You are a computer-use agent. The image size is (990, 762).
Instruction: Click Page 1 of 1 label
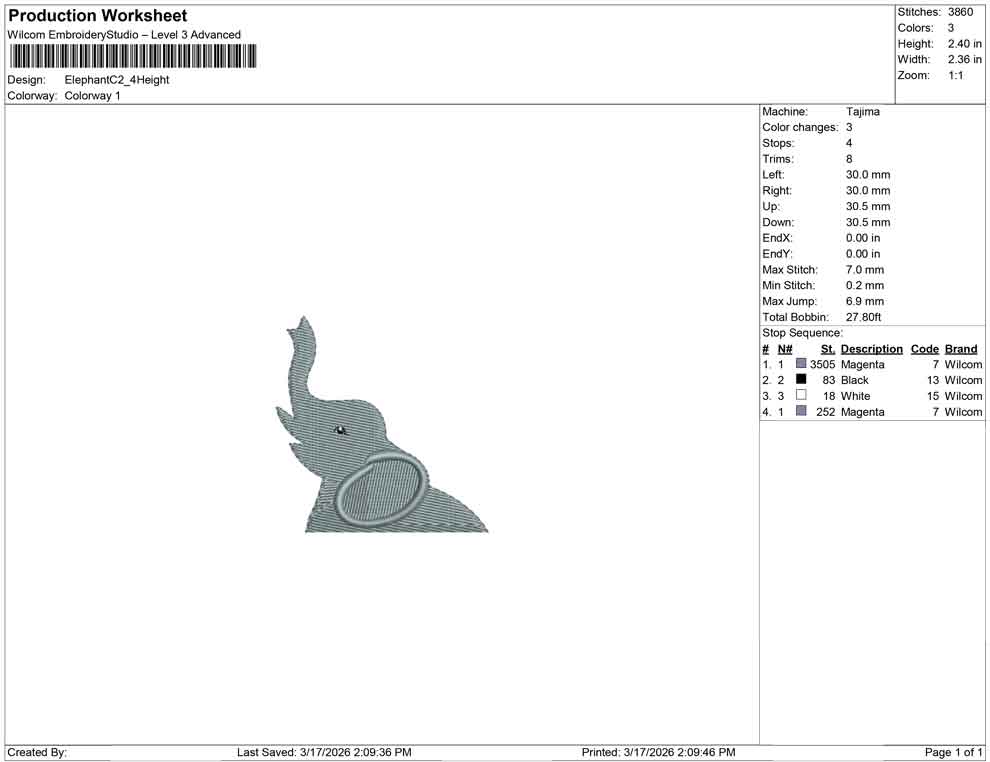point(952,752)
